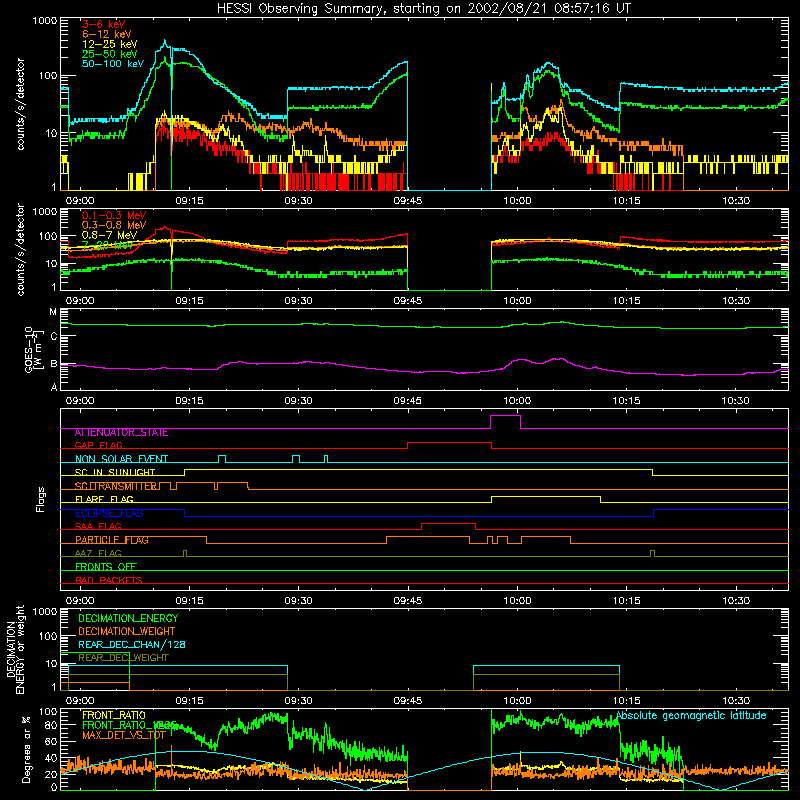Select the FLARE_FLAG label
Screen dimensions: 800x800
(104, 499)
